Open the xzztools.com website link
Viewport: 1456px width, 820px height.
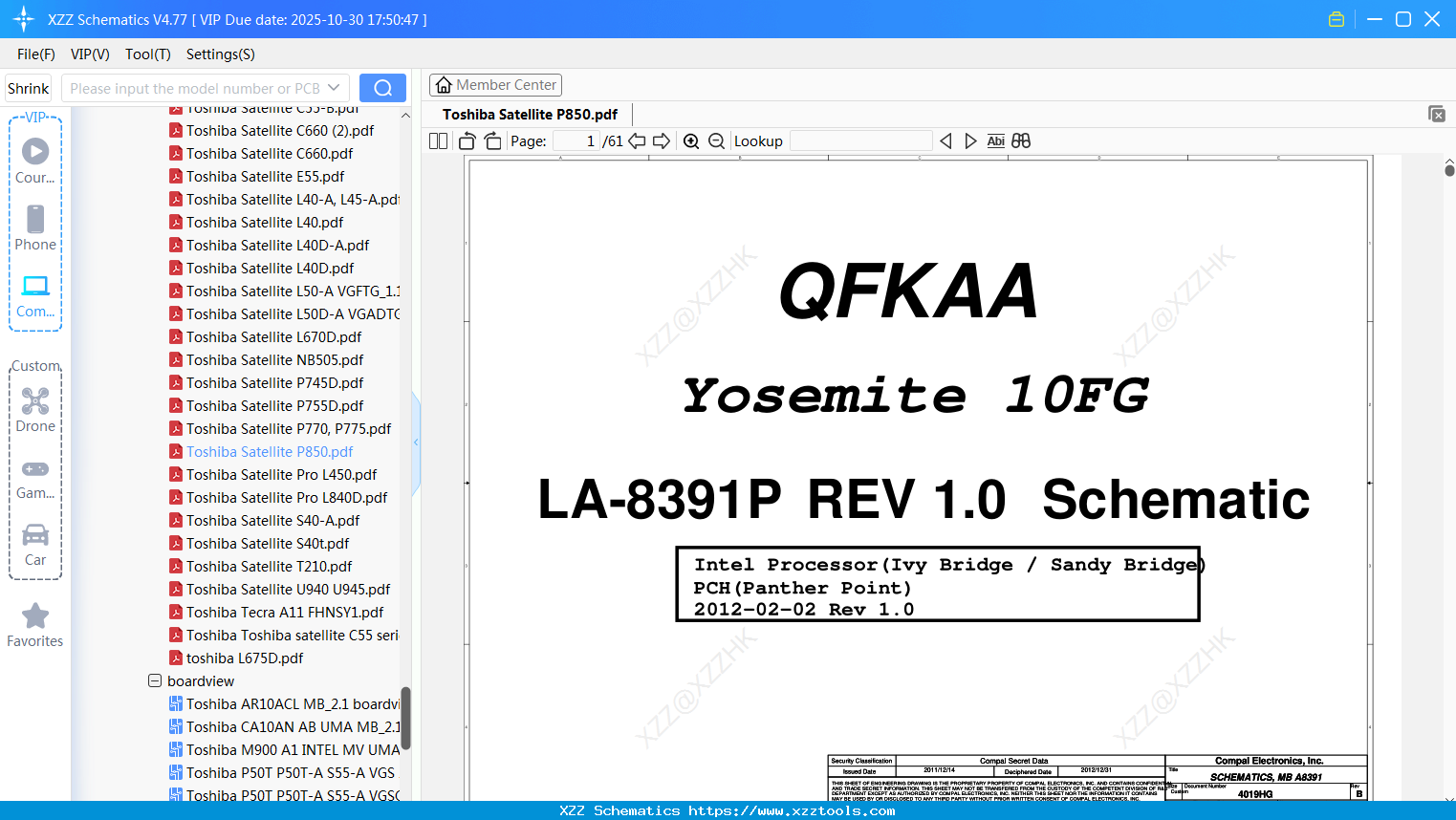792,810
